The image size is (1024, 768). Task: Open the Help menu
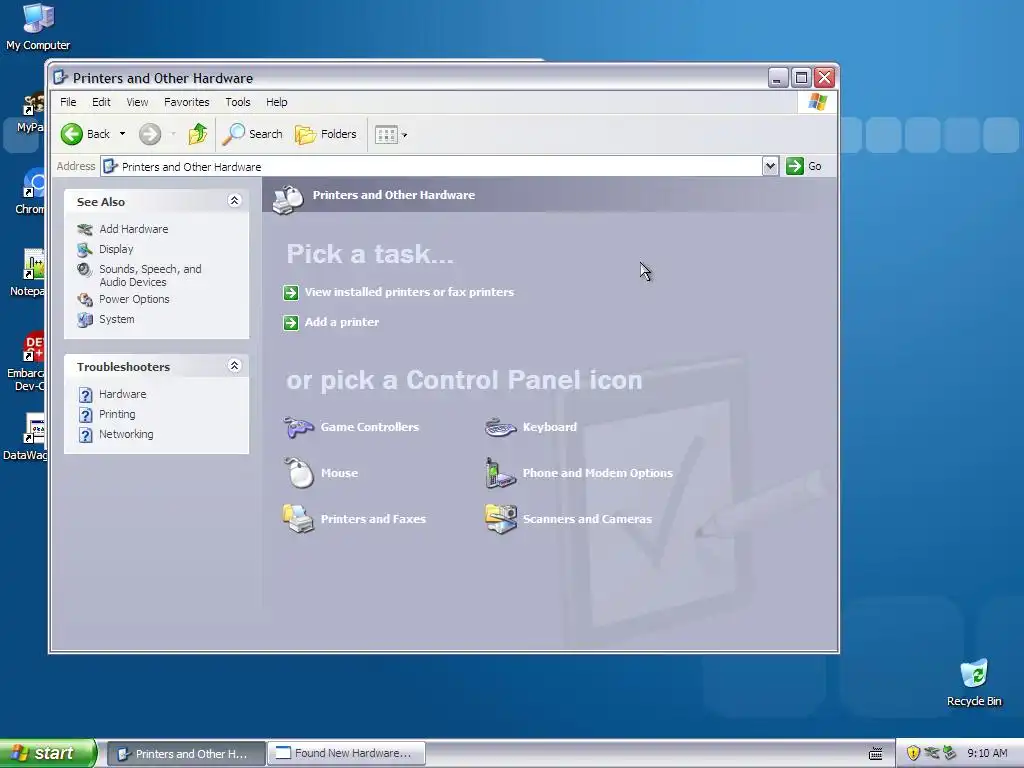(x=276, y=102)
